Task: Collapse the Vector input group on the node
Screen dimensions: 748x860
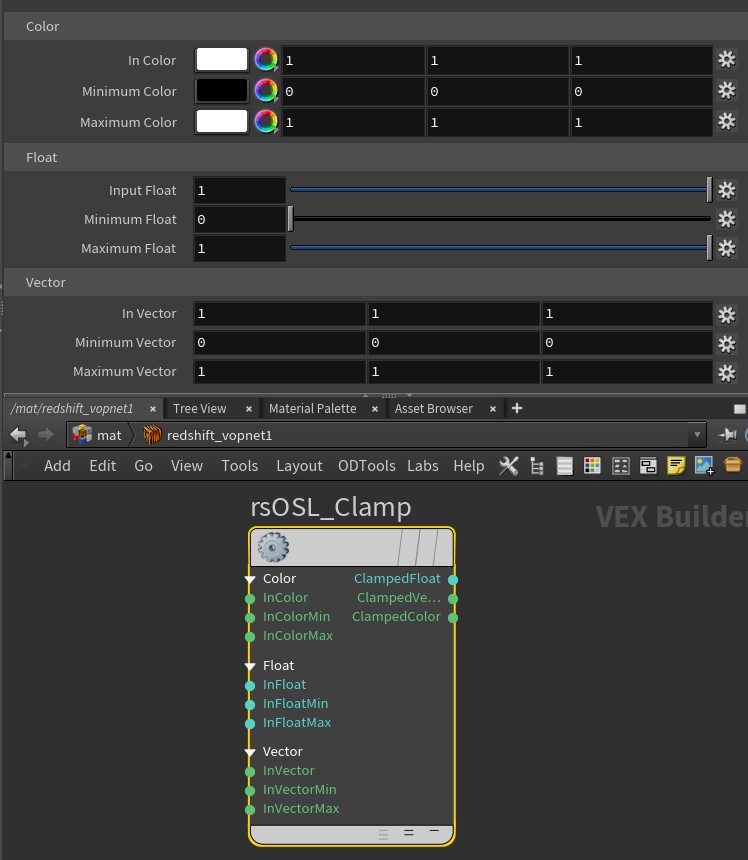Action: pyautogui.click(x=250, y=752)
